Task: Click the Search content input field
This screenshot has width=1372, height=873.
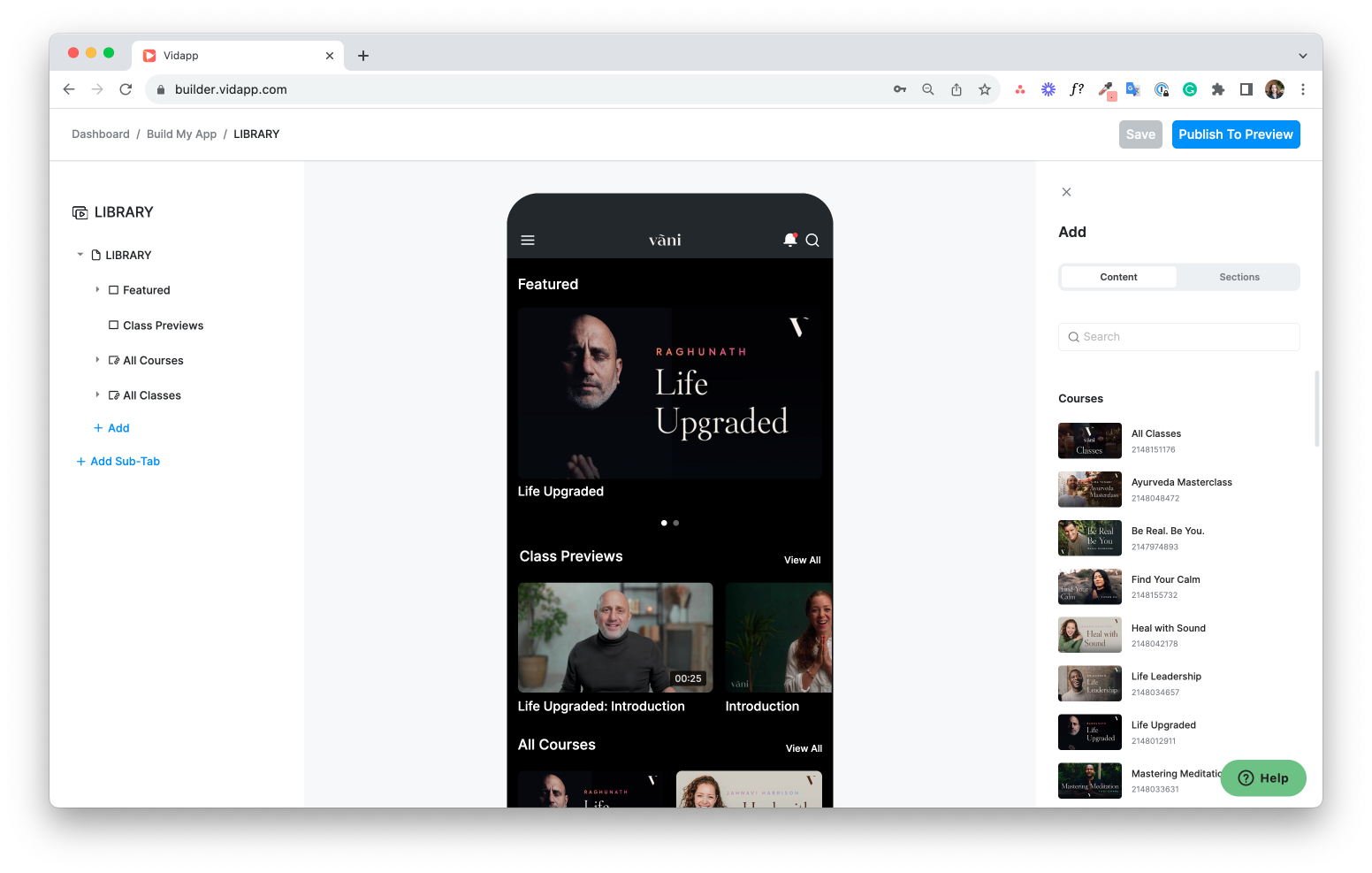Action: (1178, 337)
